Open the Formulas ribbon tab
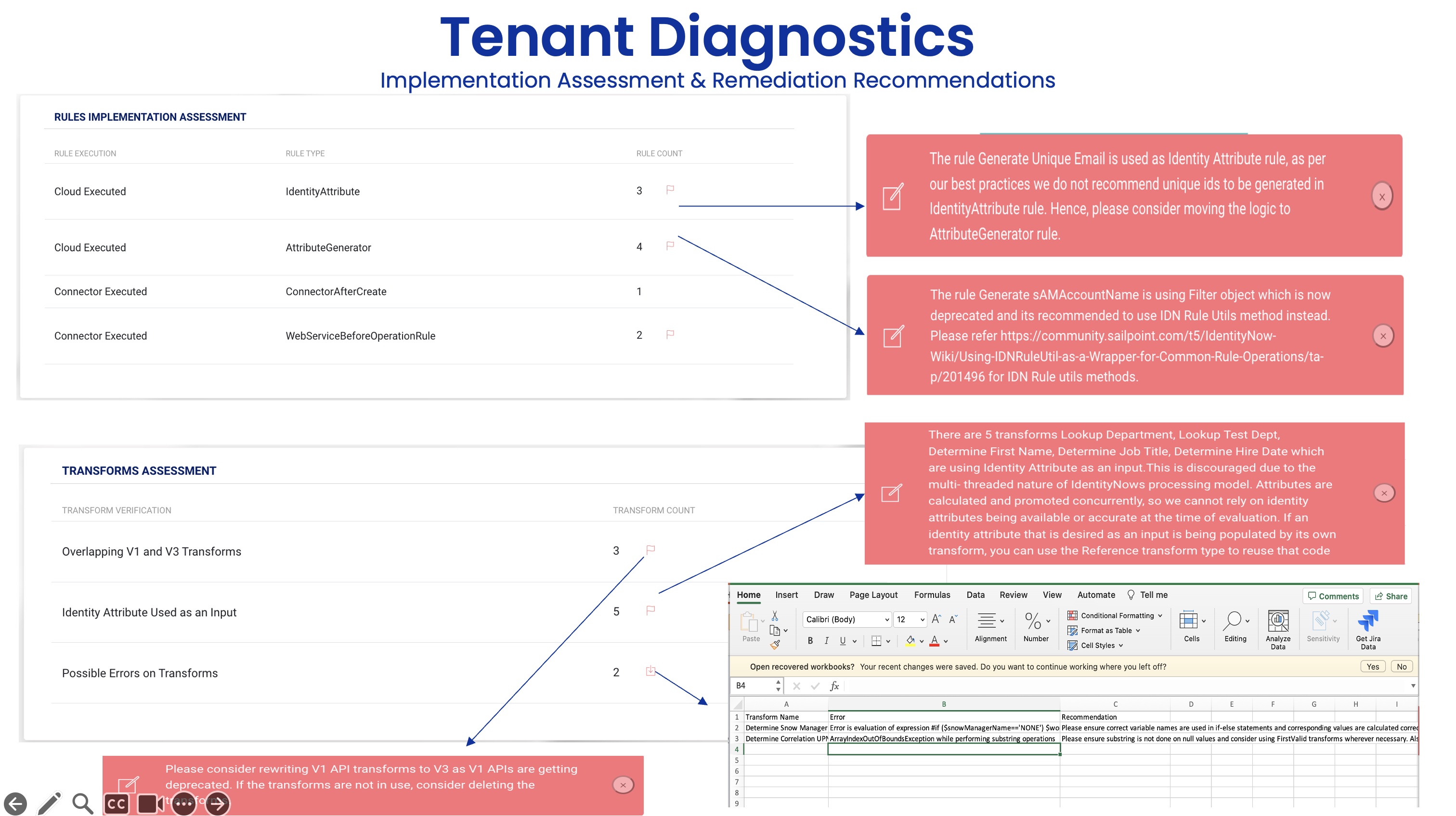This screenshot has width=1456, height=816. [932, 595]
